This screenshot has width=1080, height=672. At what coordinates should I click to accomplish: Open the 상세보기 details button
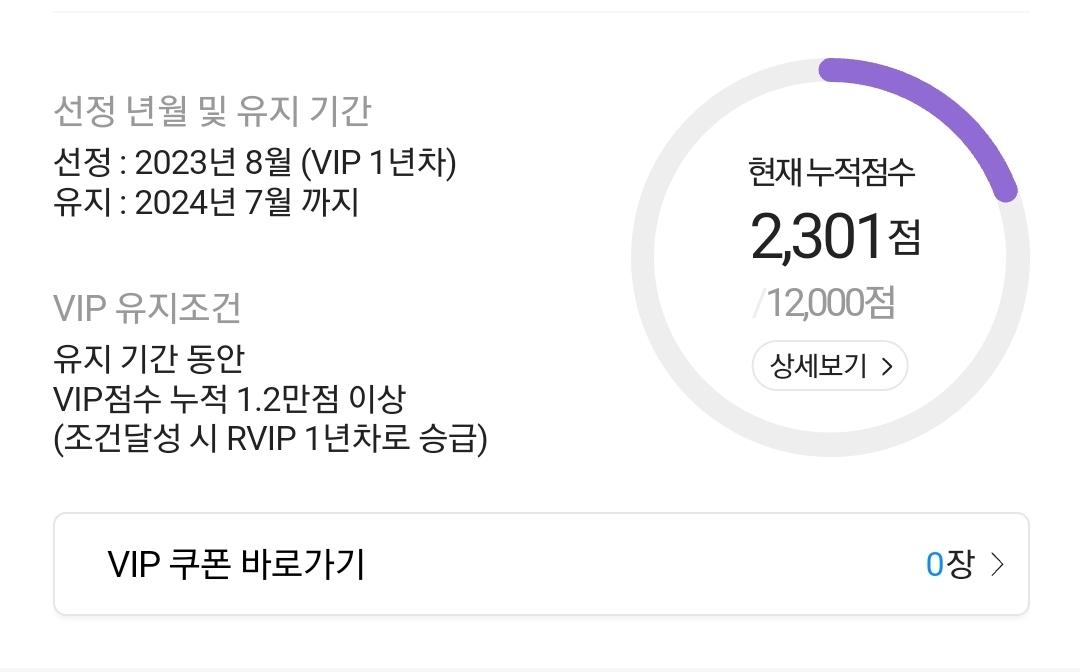(x=828, y=366)
